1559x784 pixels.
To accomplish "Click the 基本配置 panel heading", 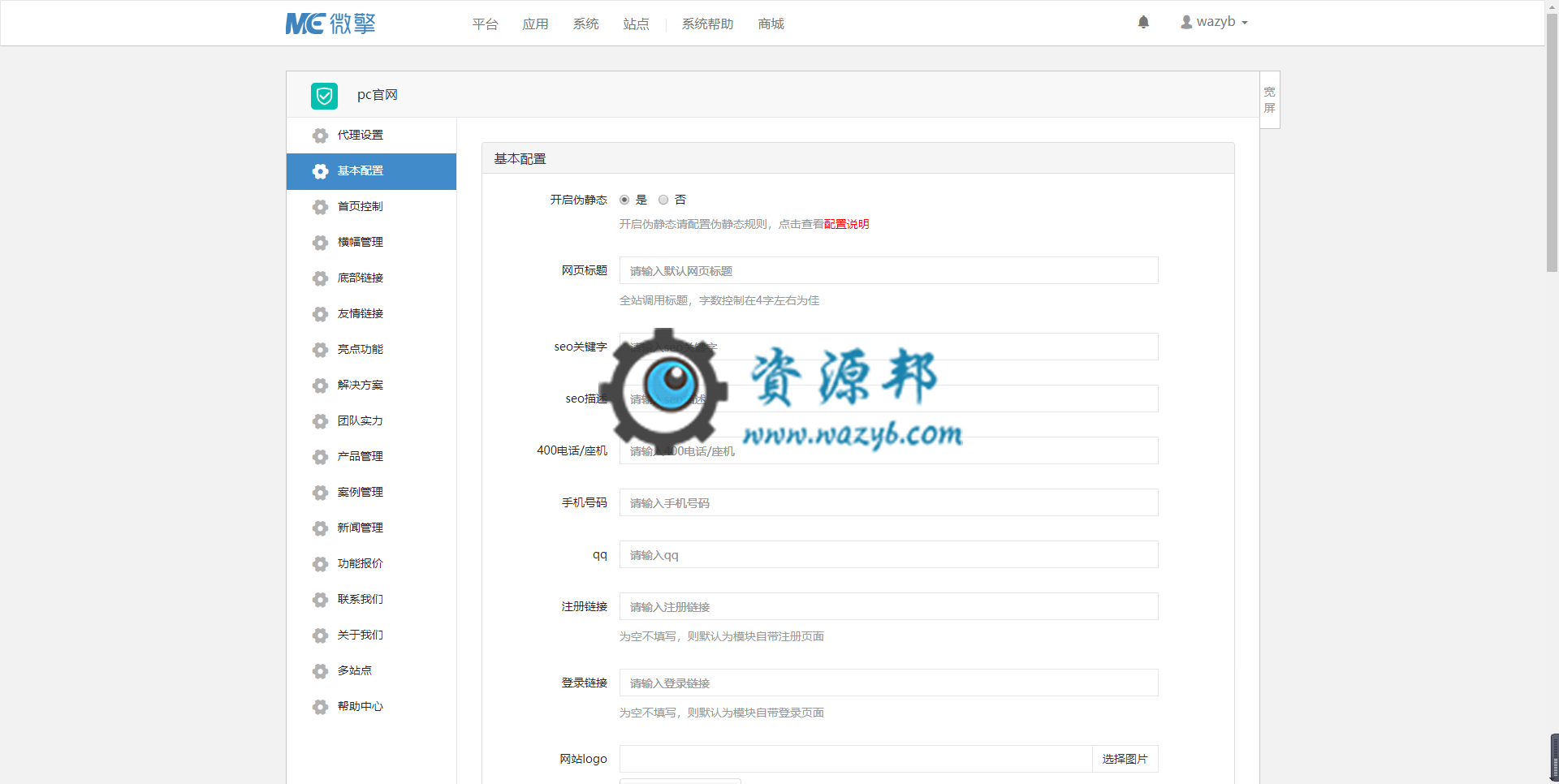I will pos(520,159).
